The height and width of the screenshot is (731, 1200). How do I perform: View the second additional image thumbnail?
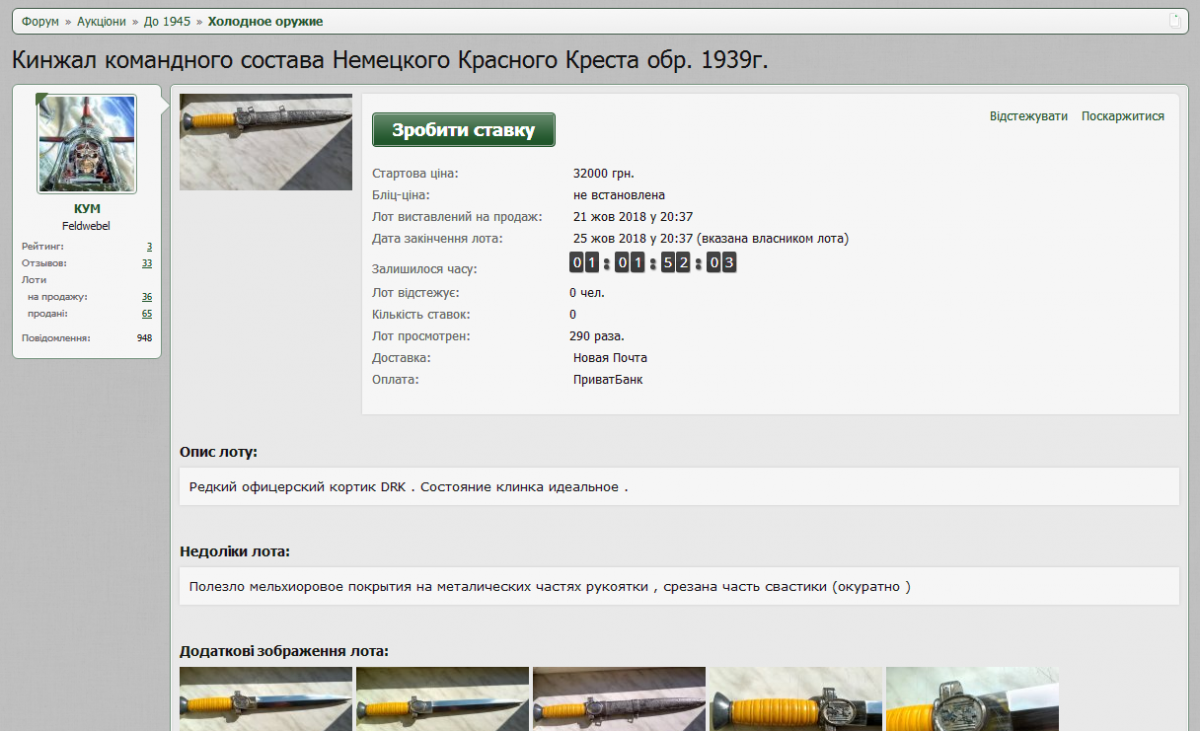[442, 699]
